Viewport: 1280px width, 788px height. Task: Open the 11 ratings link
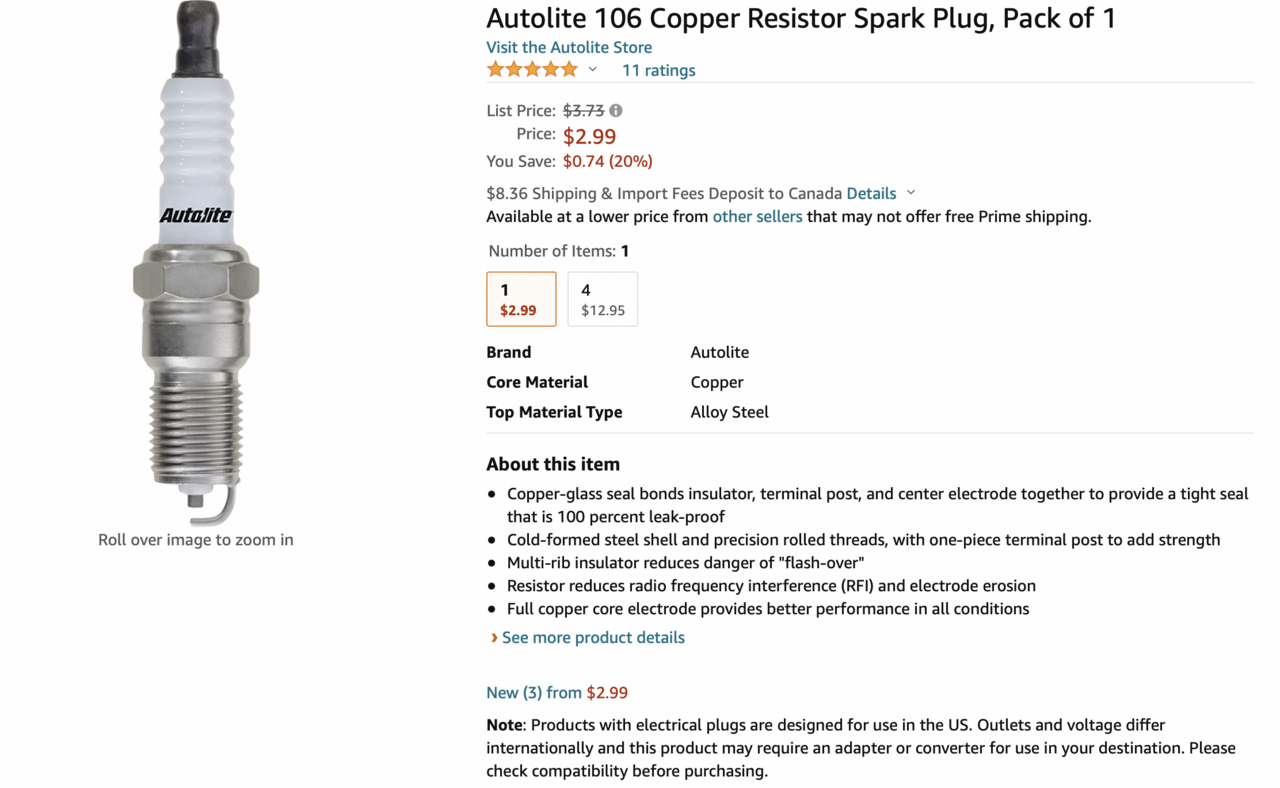point(658,70)
